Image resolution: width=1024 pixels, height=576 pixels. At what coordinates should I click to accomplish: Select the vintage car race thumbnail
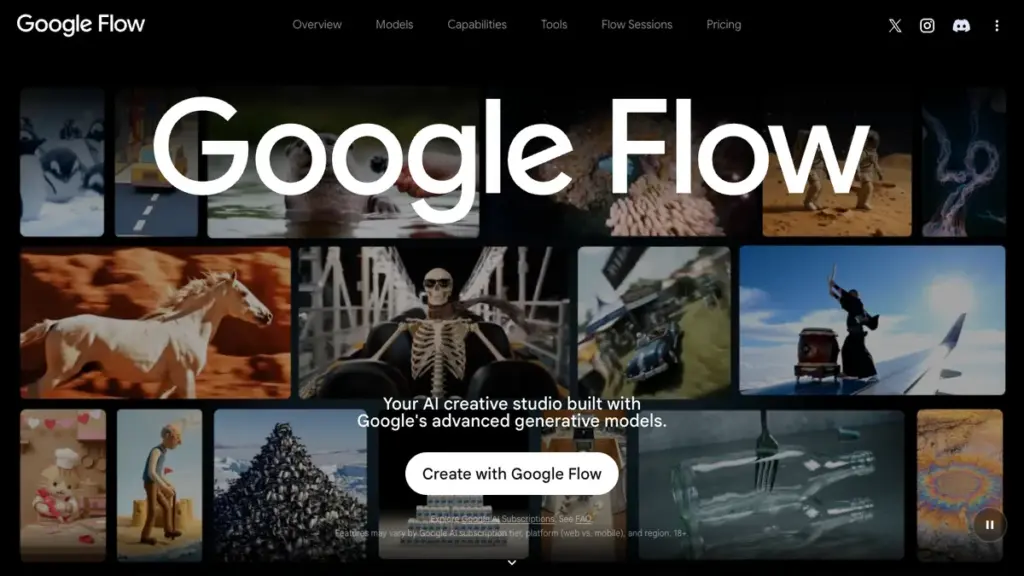[x=654, y=323]
